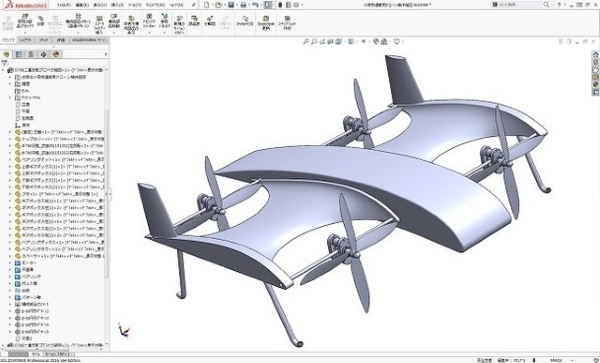This screenshot has width=600, height=363.
Task: Click the Appearances icon in right task pane
Action: tap(595, 85)
